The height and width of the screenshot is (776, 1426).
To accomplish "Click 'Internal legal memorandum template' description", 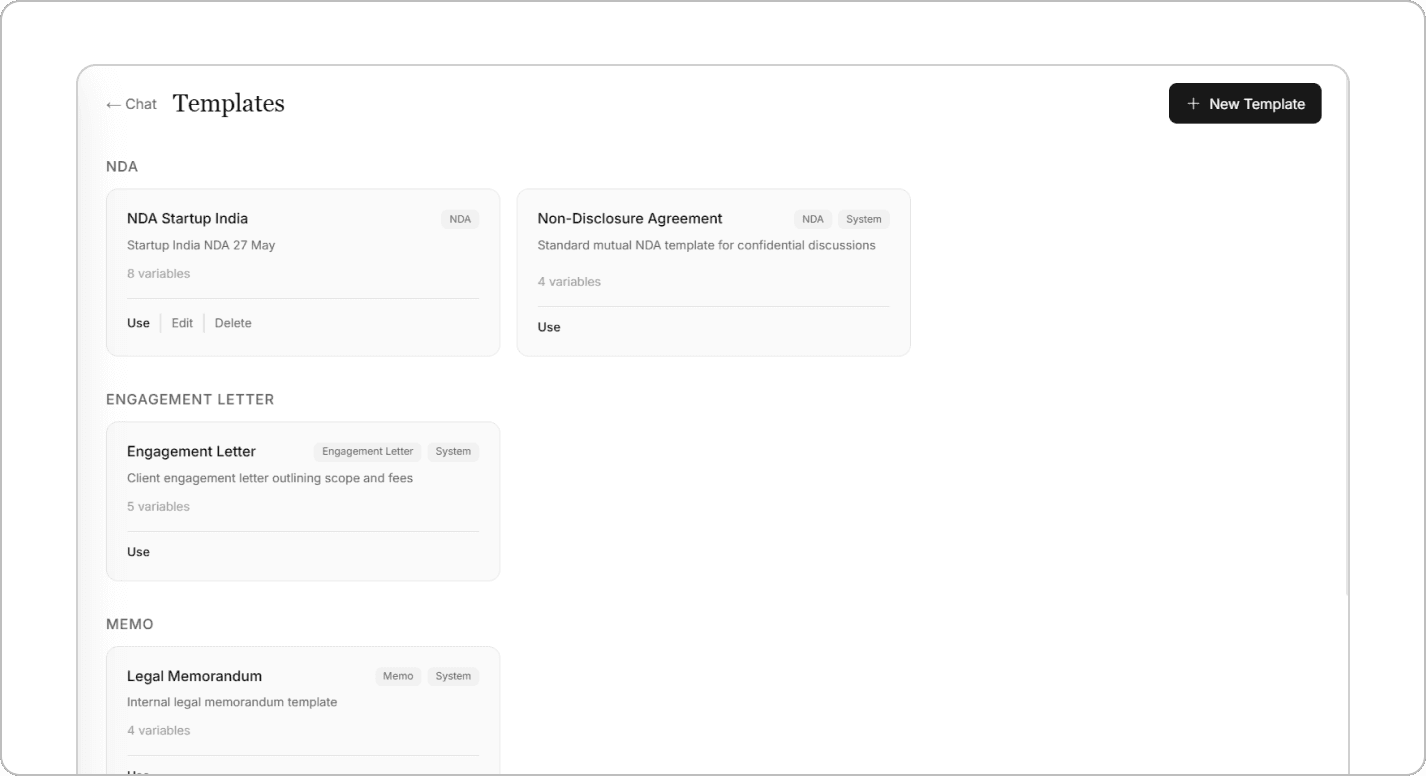I will tap(232, 702).
